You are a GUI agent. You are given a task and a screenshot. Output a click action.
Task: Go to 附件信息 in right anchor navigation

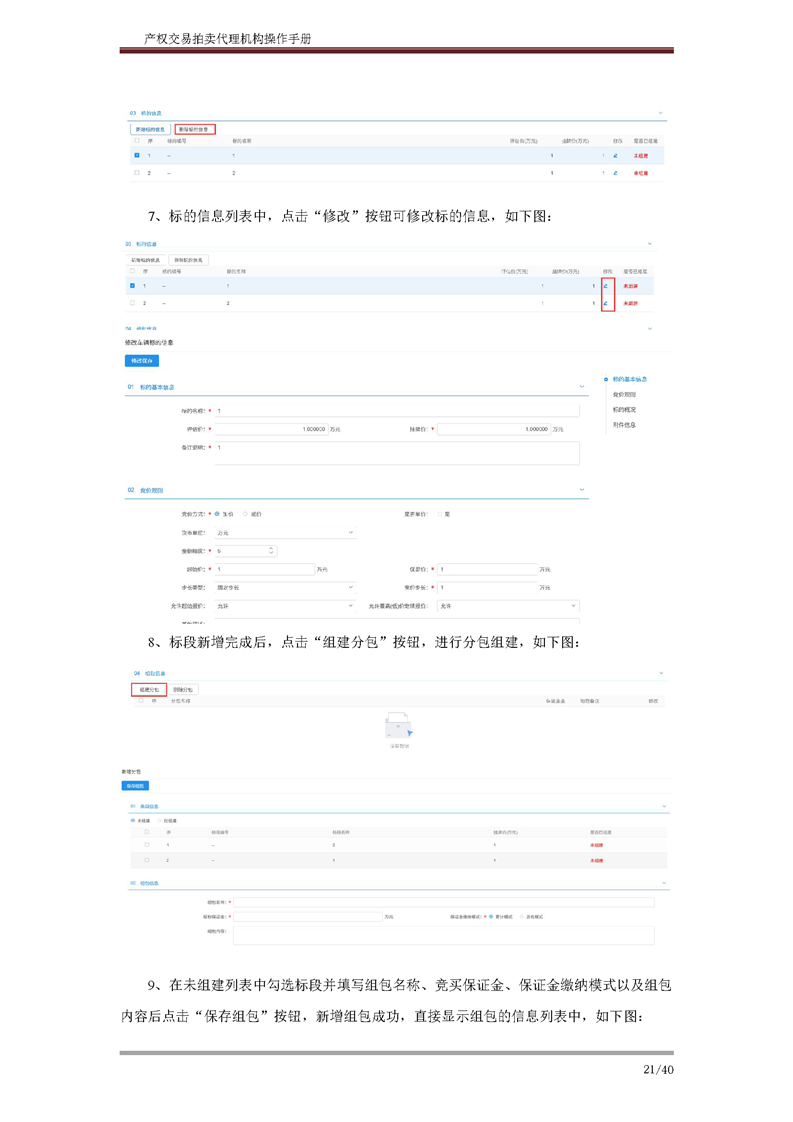coord(624,425)
